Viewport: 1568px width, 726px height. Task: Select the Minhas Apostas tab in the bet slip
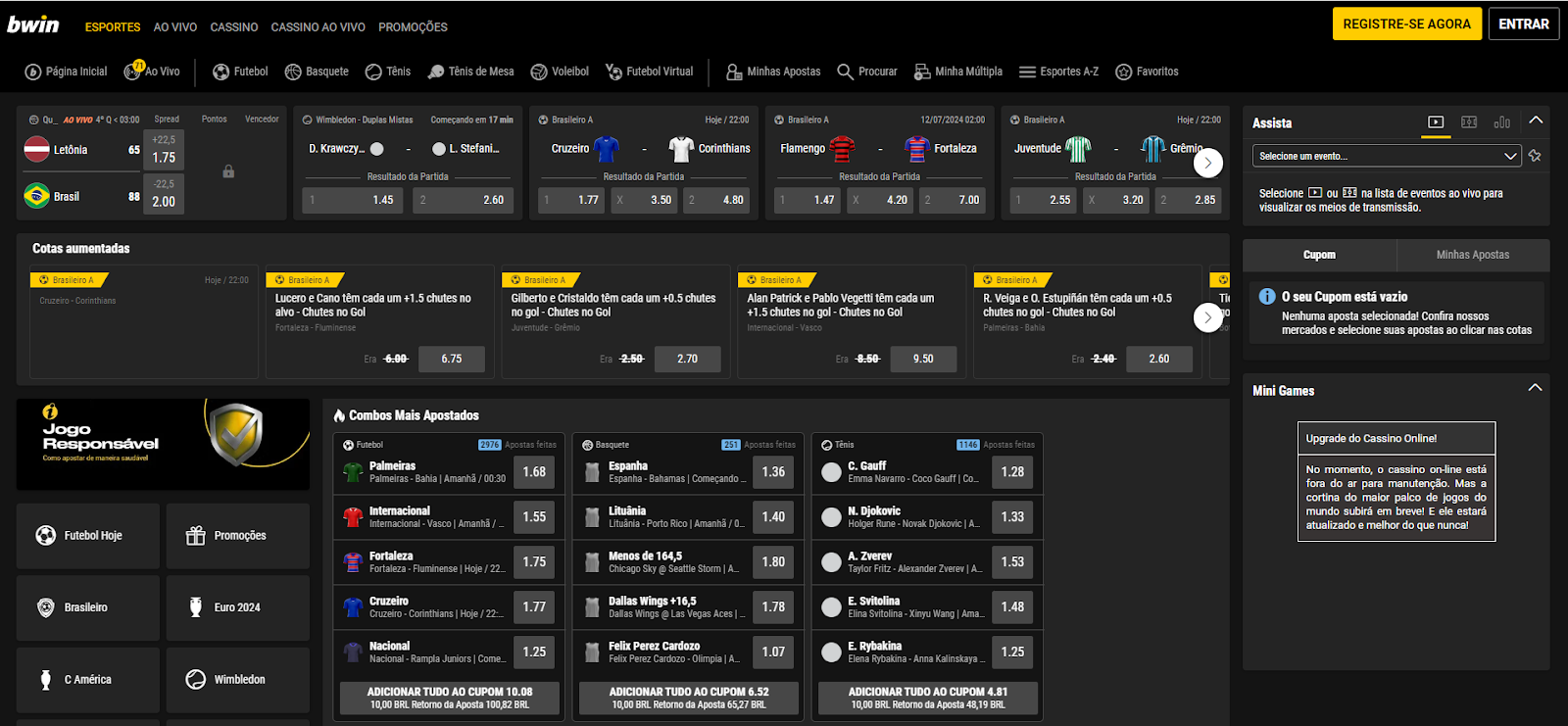pos(1473,255)
